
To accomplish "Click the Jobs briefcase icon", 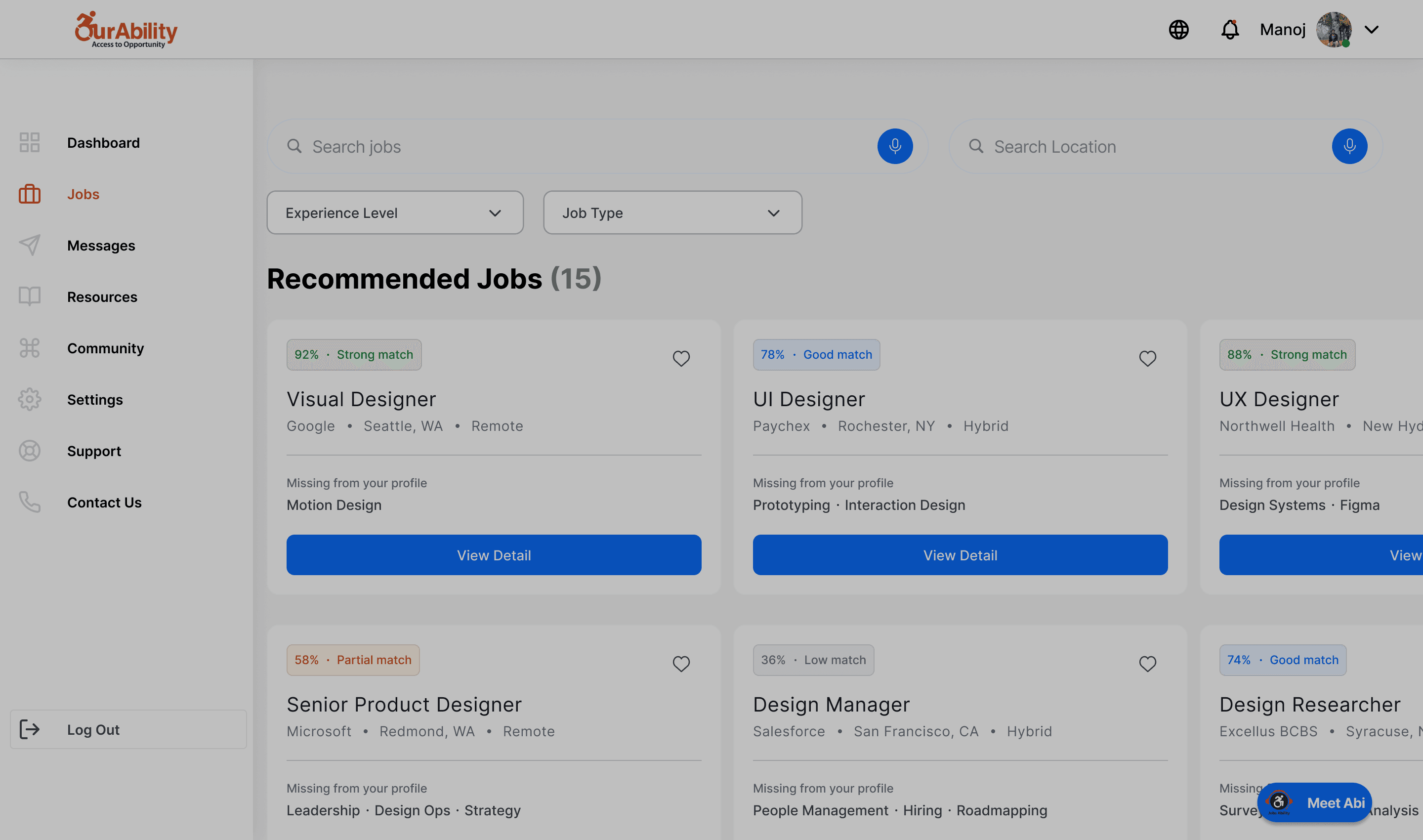I will pos(30,194).
